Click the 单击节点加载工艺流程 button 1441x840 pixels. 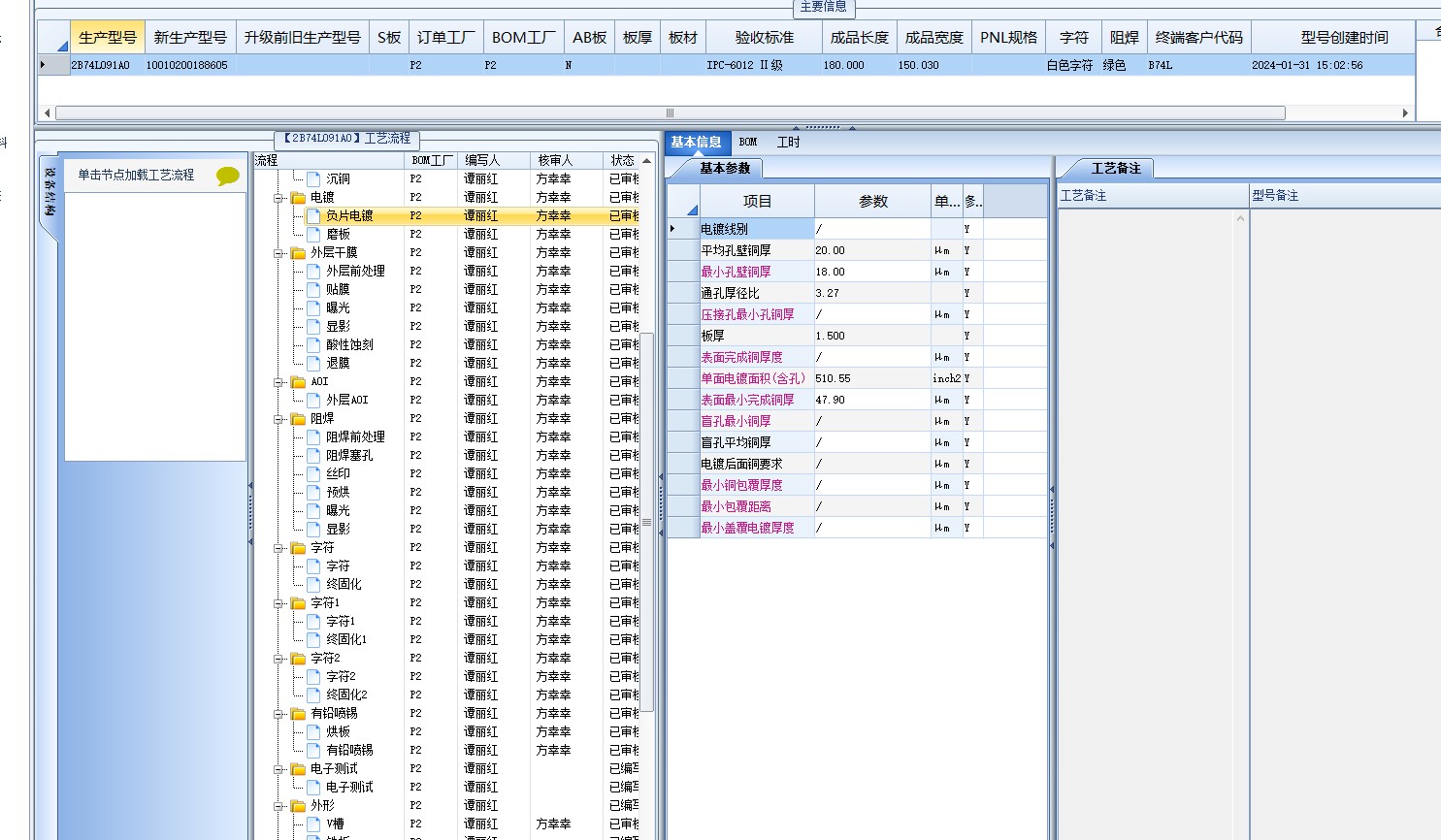[x=136, y=176]
